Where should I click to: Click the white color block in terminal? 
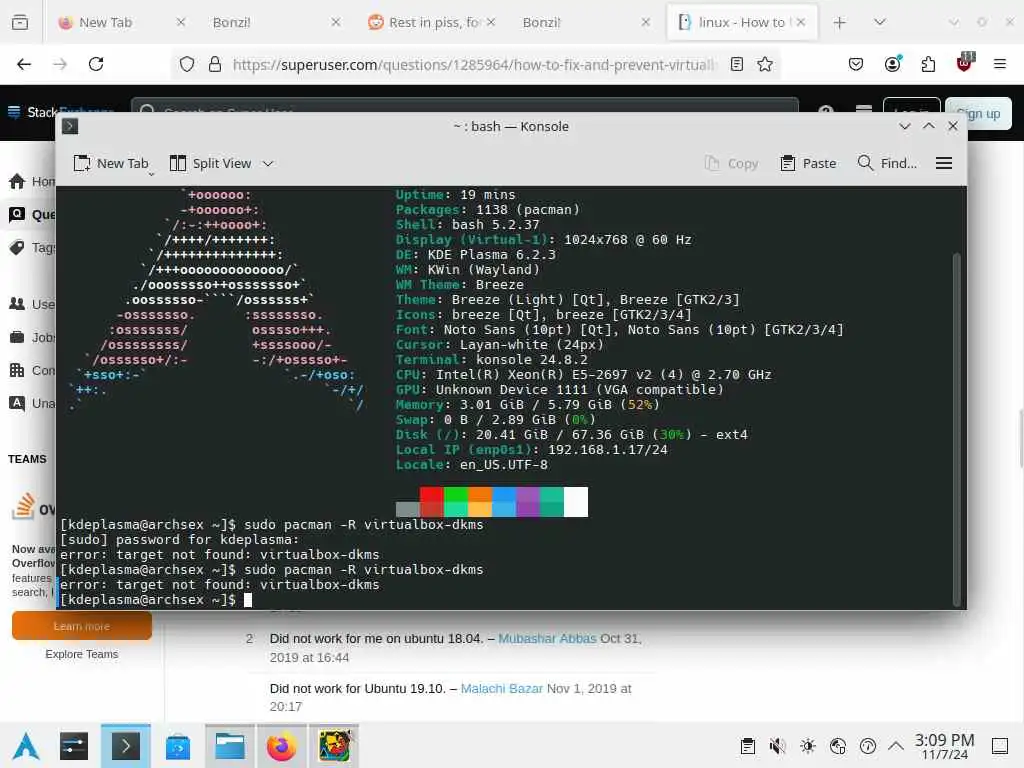575,502
